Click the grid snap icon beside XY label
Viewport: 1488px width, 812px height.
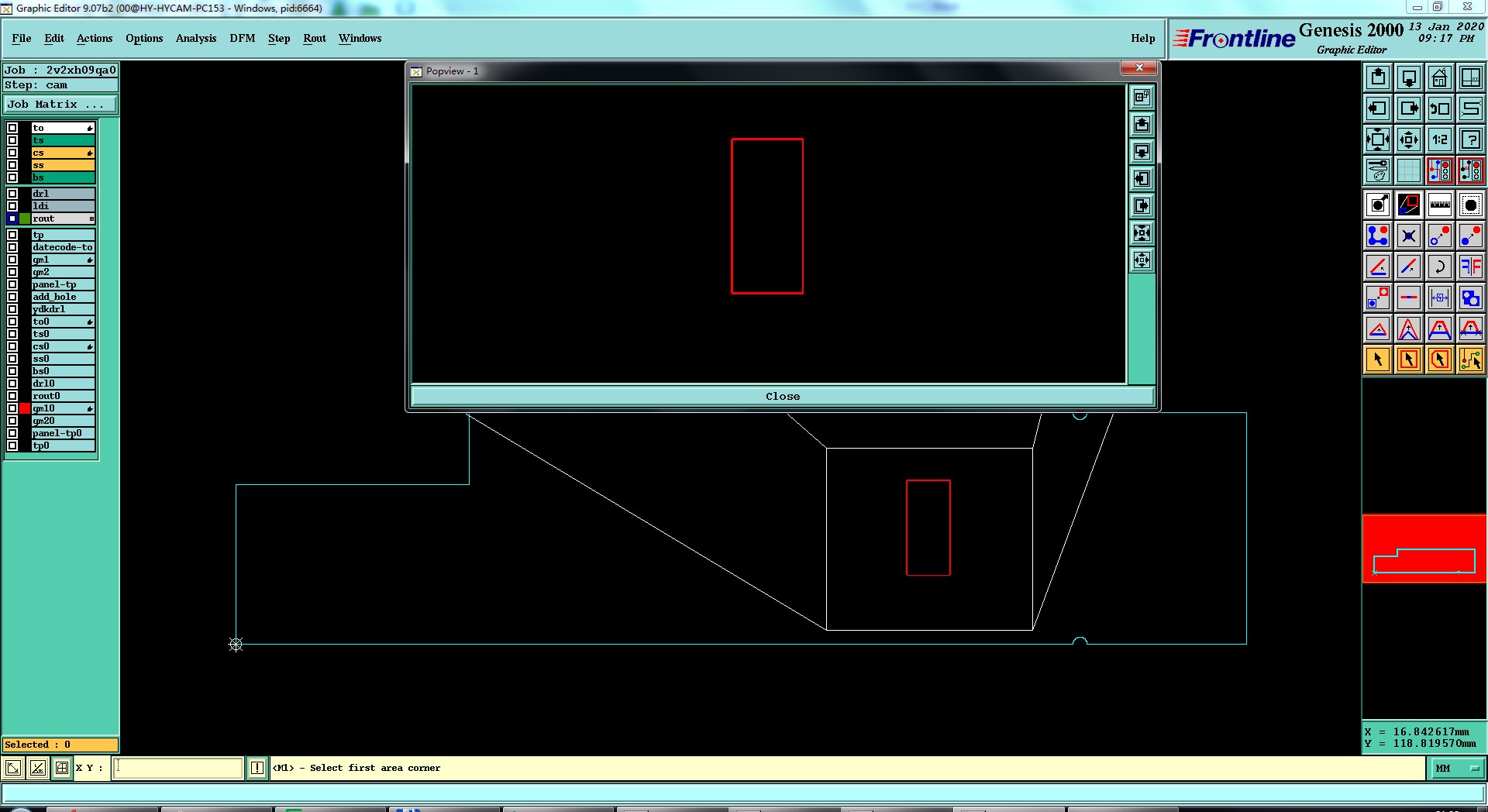tap(62, 768)
